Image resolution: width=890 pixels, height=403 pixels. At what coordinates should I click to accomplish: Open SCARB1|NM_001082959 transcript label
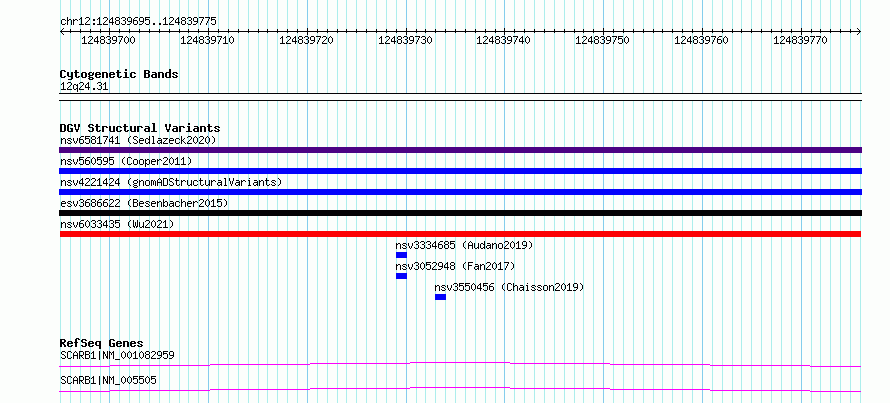click(x=117, y=355)
